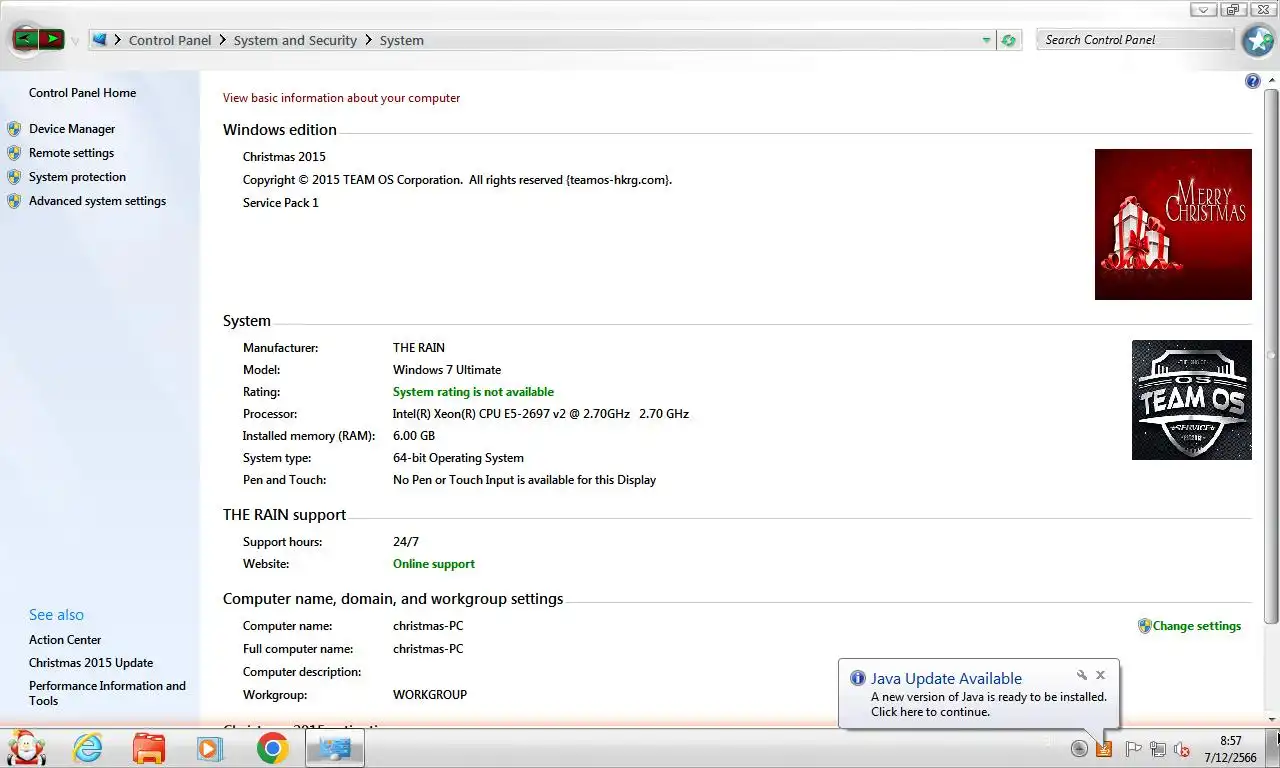The width and height of the screenshot is (1280, 768).
Task: Open Christmas 2015 Update link
Action: coord(91,663)
